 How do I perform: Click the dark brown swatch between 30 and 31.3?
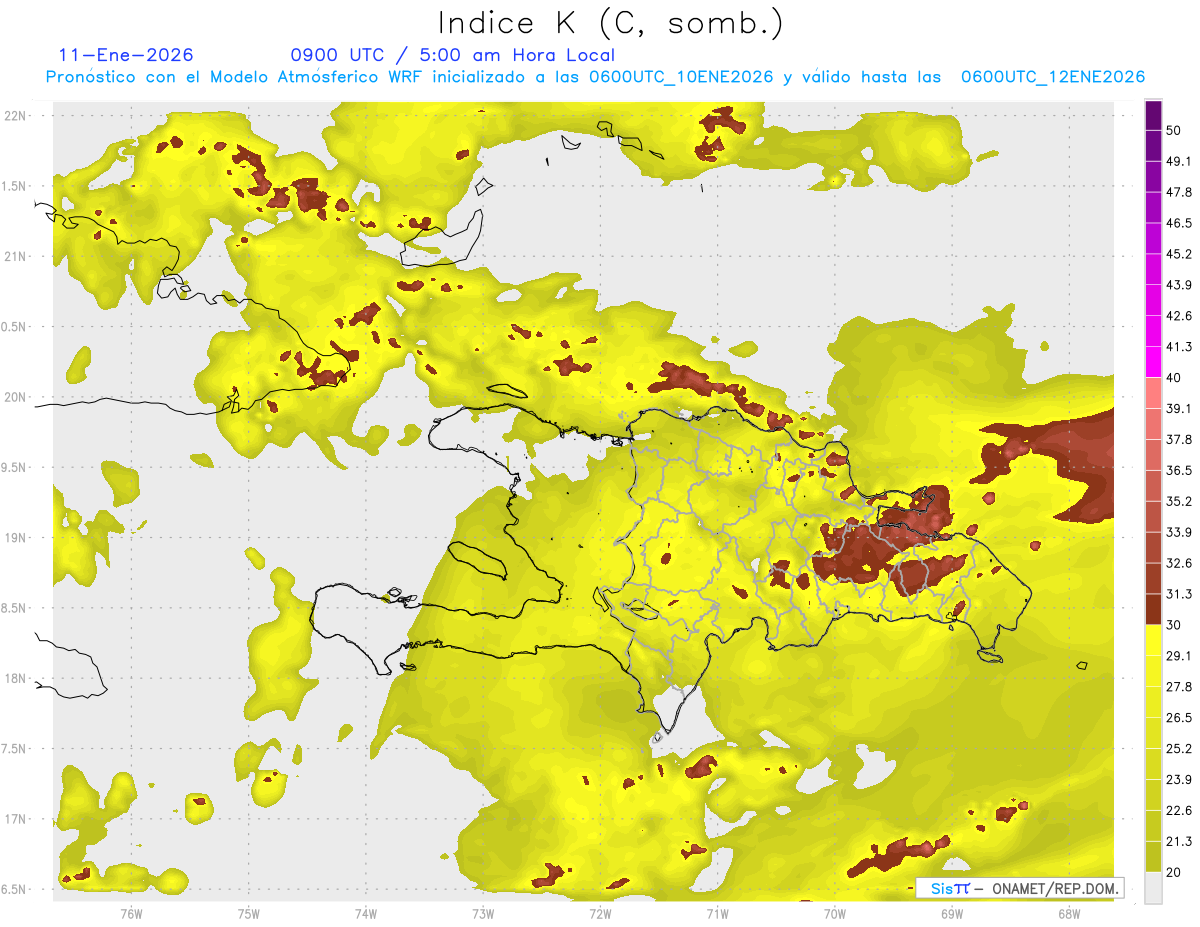point(1154,609)
